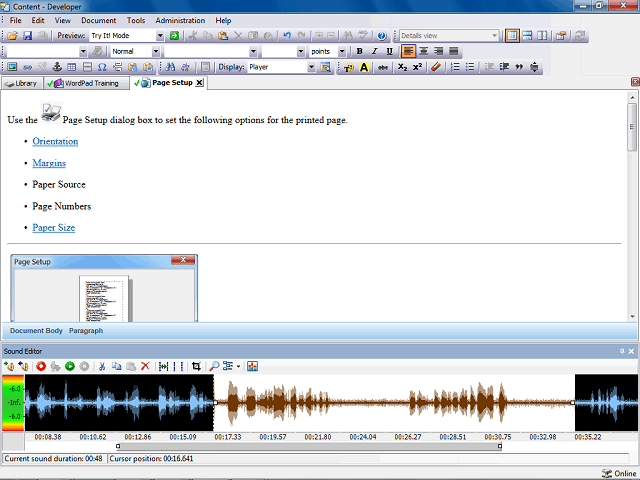Create a bulleted list

pyautogui.click(x=470, y=67)
